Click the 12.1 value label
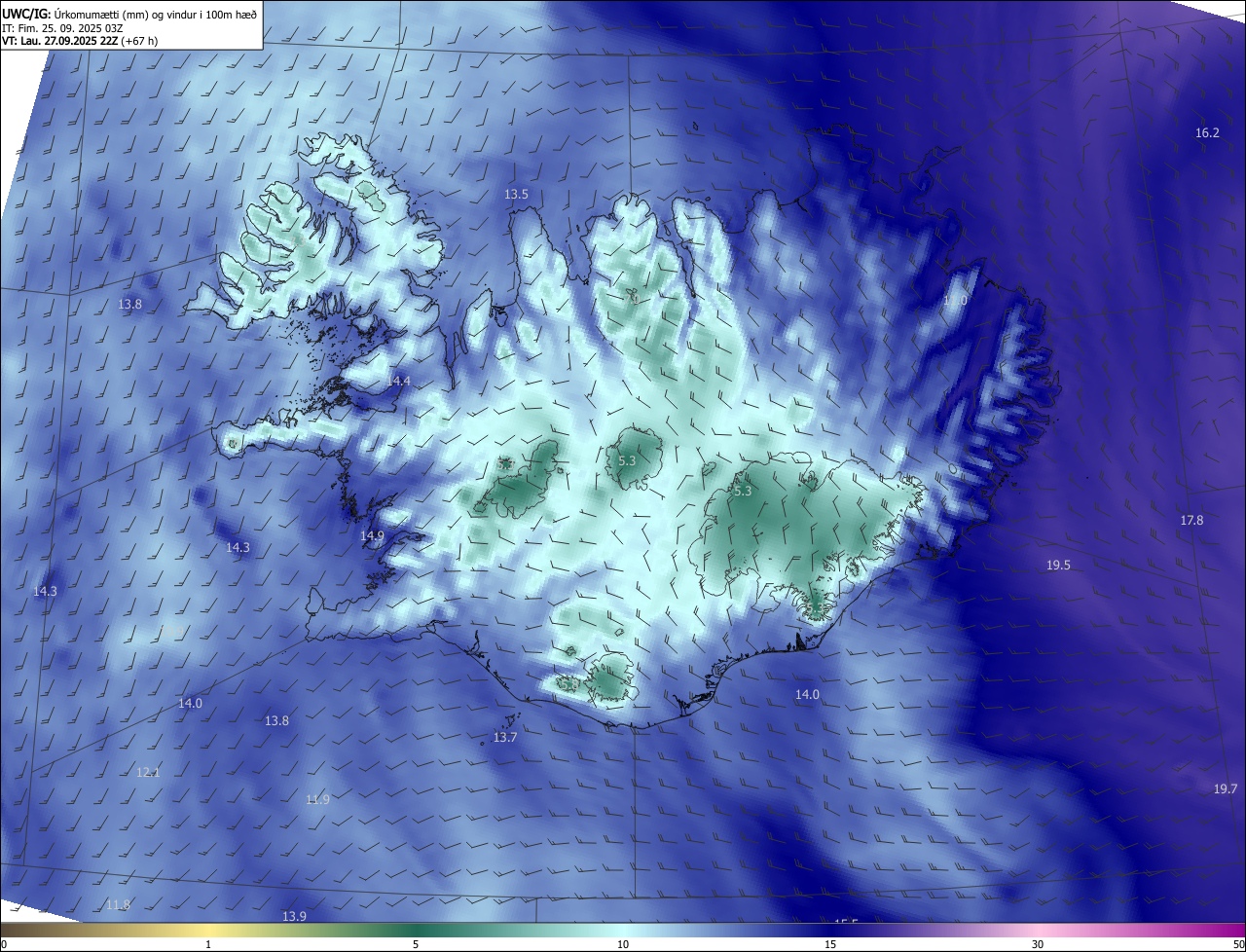The width and height of the screenshot is (1246, 952). click(x=148, y=772)
